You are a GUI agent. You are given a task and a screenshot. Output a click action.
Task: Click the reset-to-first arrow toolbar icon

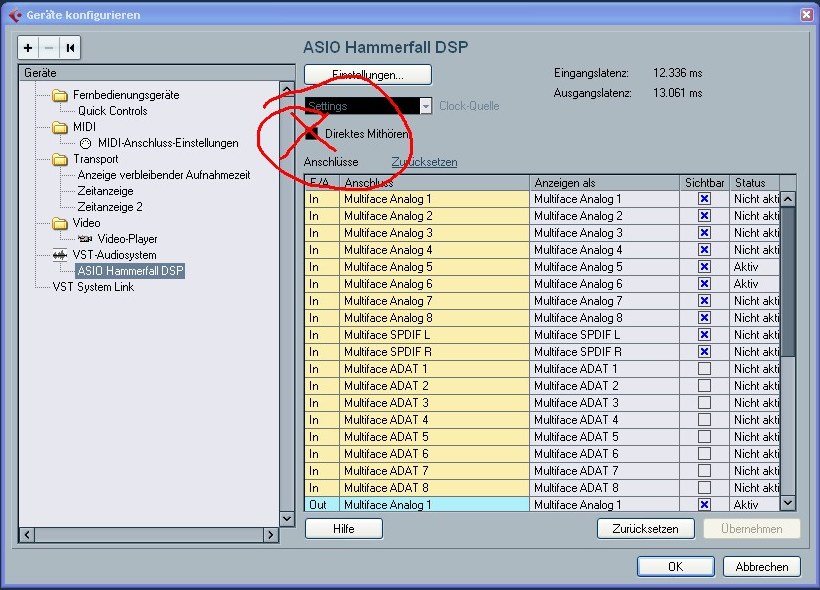pos(70,48)
